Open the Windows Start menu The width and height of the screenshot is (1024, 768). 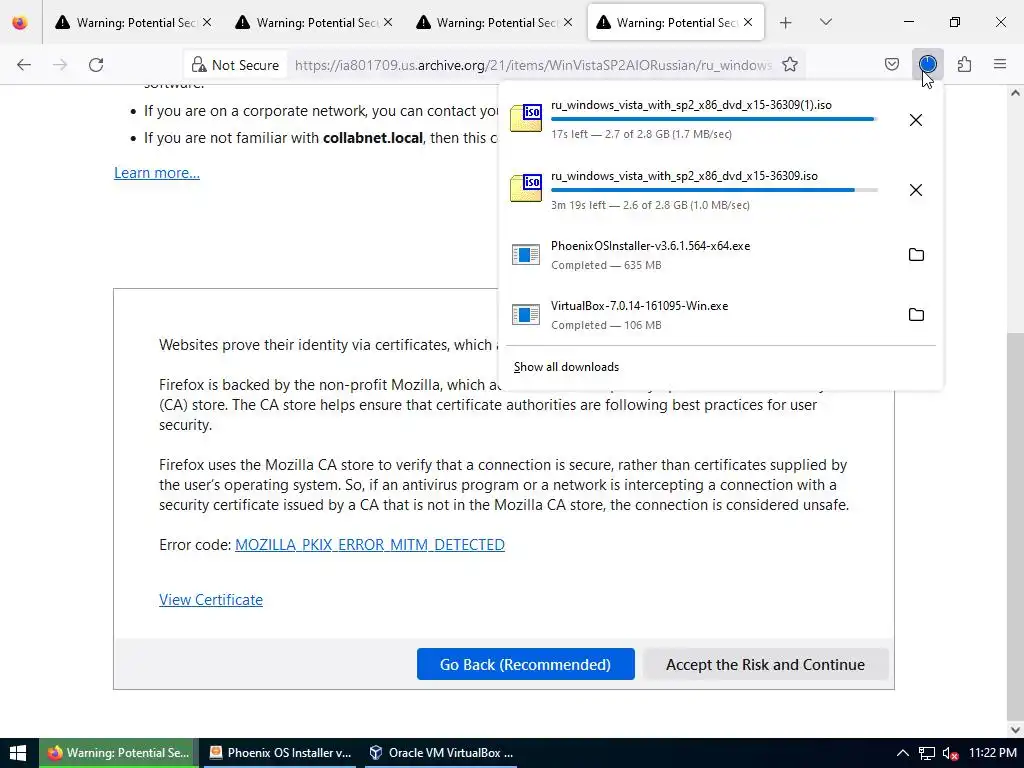coord(18,753)
